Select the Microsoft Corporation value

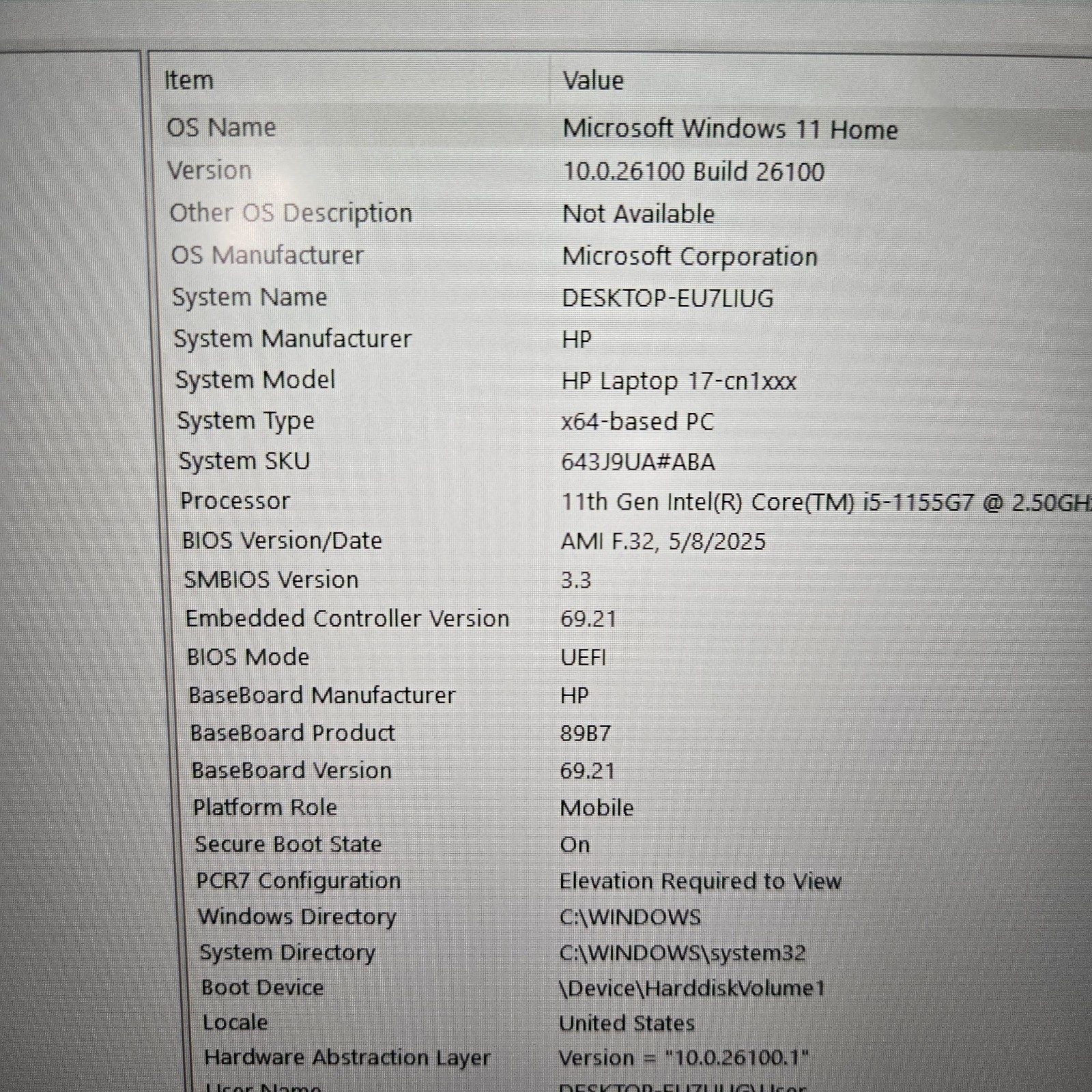pyautogui.click(x=689, y=257)
